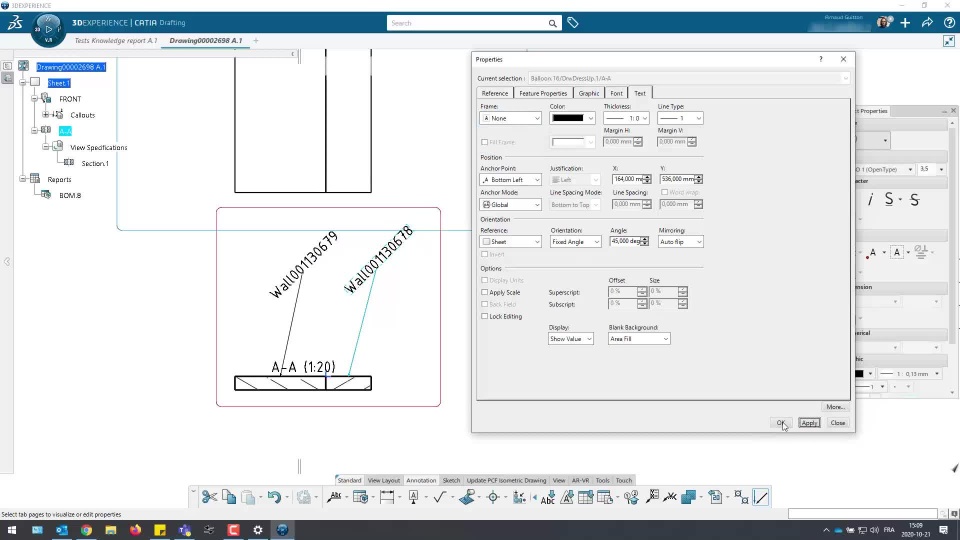The width and height of the screenshot is (960, 540).
Task: Open the Line Type dropdown
Action: point(680,118)
